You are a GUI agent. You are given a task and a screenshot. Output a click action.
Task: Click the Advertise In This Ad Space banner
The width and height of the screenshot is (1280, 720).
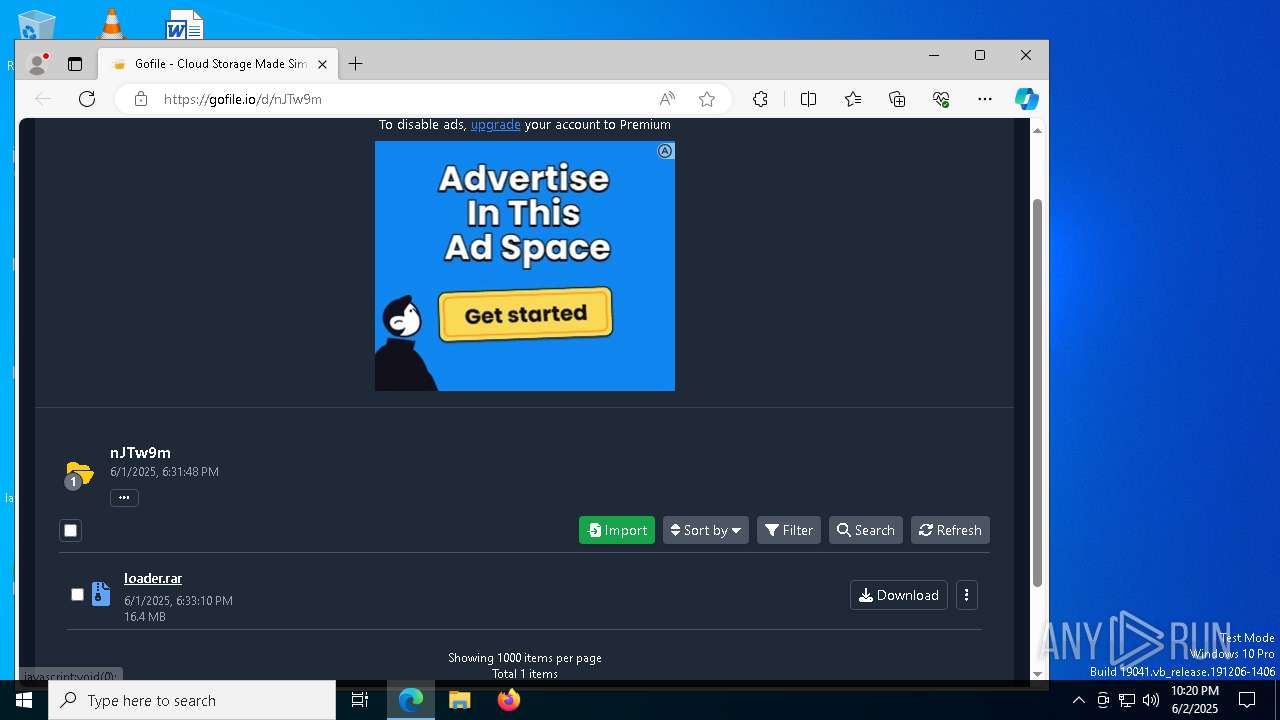pyautogui.click(x=525, y=266)
